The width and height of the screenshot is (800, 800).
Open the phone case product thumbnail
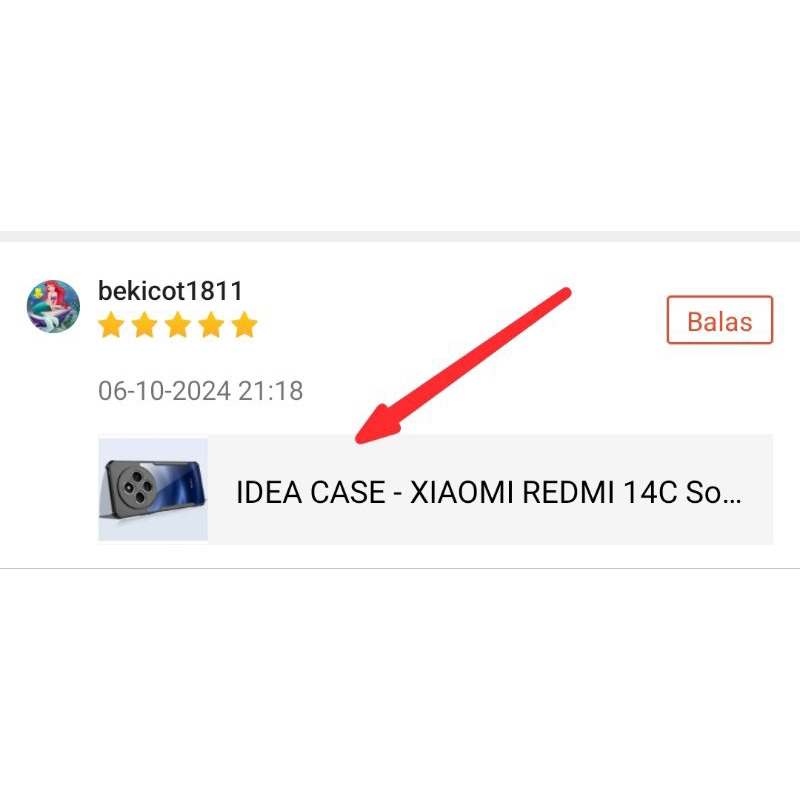(153, 489)
